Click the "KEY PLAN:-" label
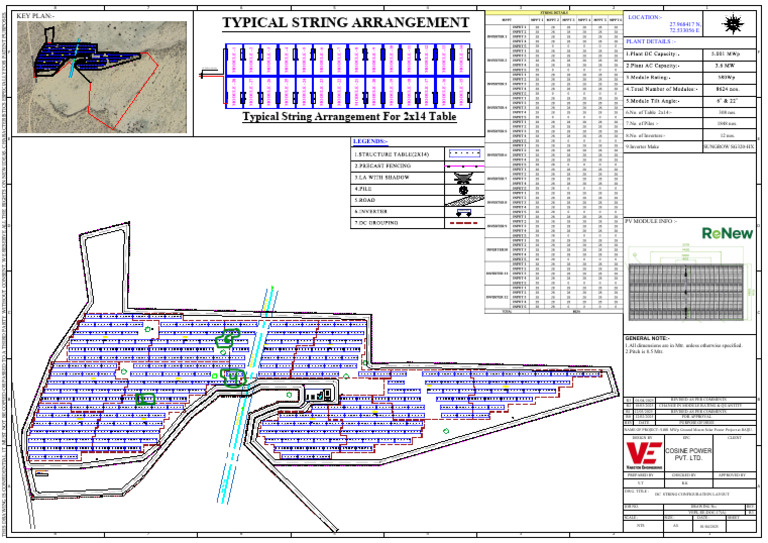Image resolution: width=768 pixels, height=543 pixels. tap(35, 16)
